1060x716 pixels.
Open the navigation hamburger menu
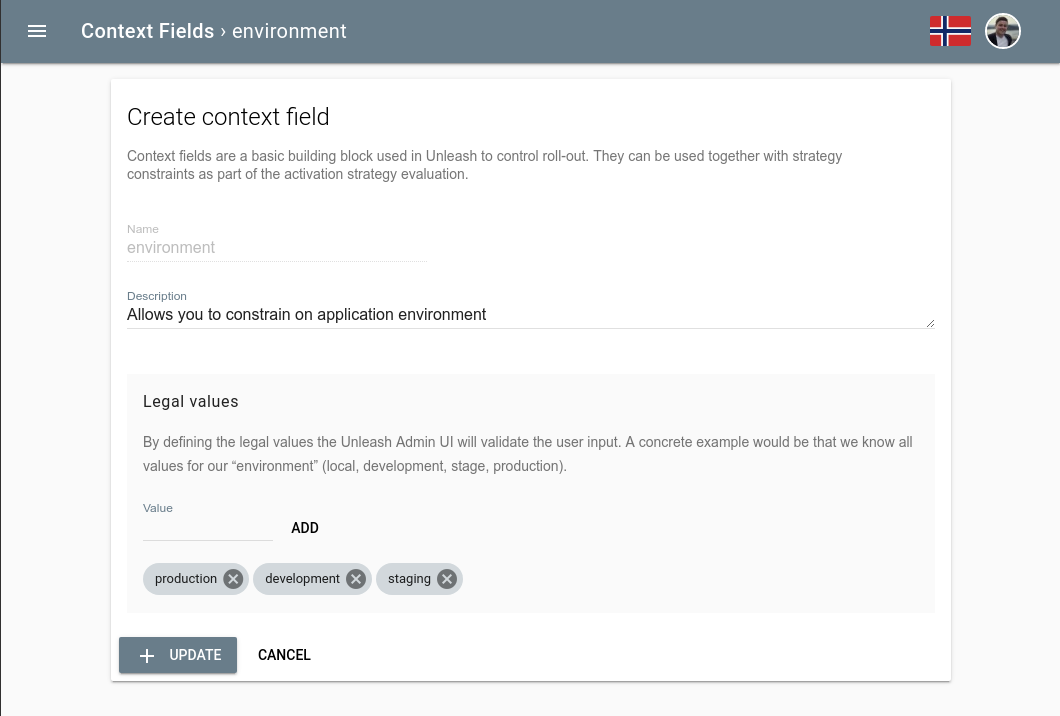coord(37,31)
